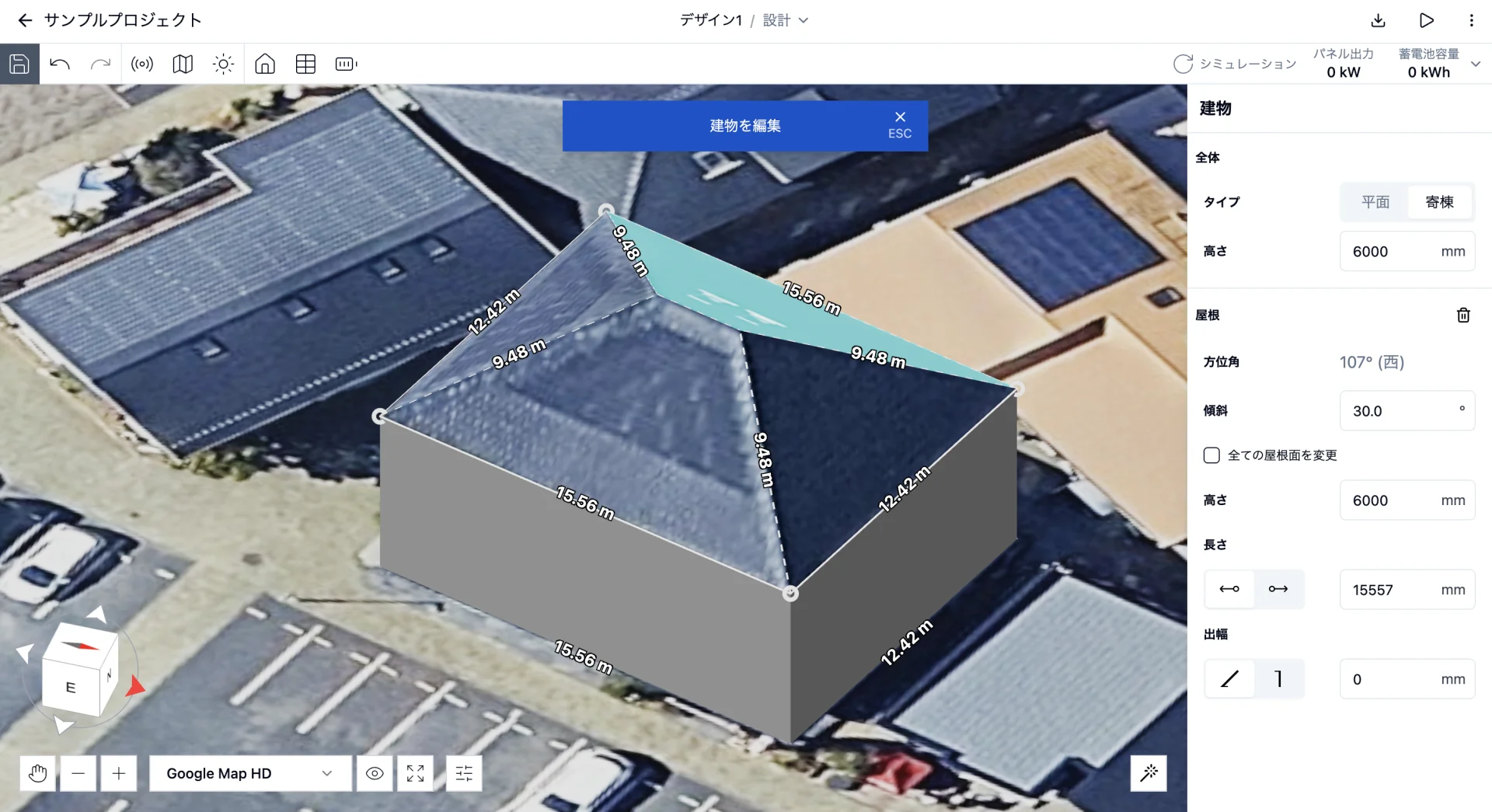The image size is (1492, 812).
Task: Zoom out with the minus button
Action: point(78,773)
